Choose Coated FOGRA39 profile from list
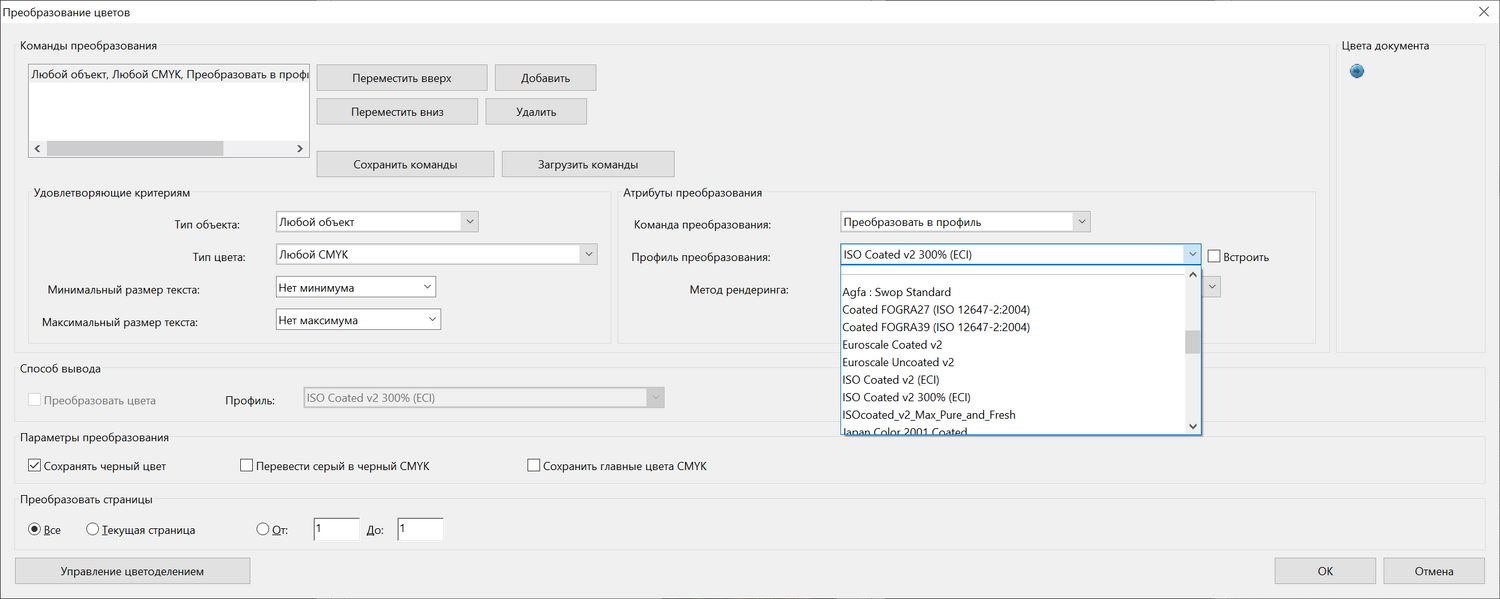Screen dimensions: 1500x599 [936, 327]
